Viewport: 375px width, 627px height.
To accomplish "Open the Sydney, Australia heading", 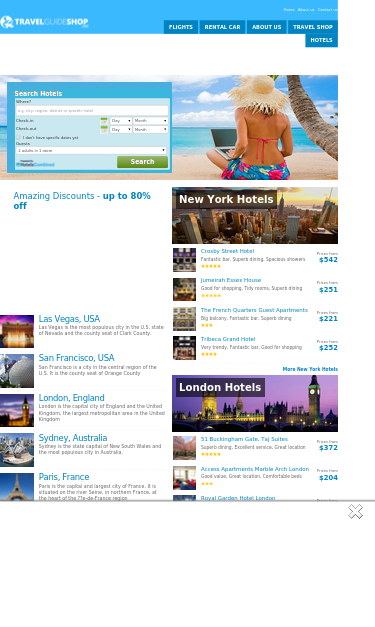I will pos(73,437).
